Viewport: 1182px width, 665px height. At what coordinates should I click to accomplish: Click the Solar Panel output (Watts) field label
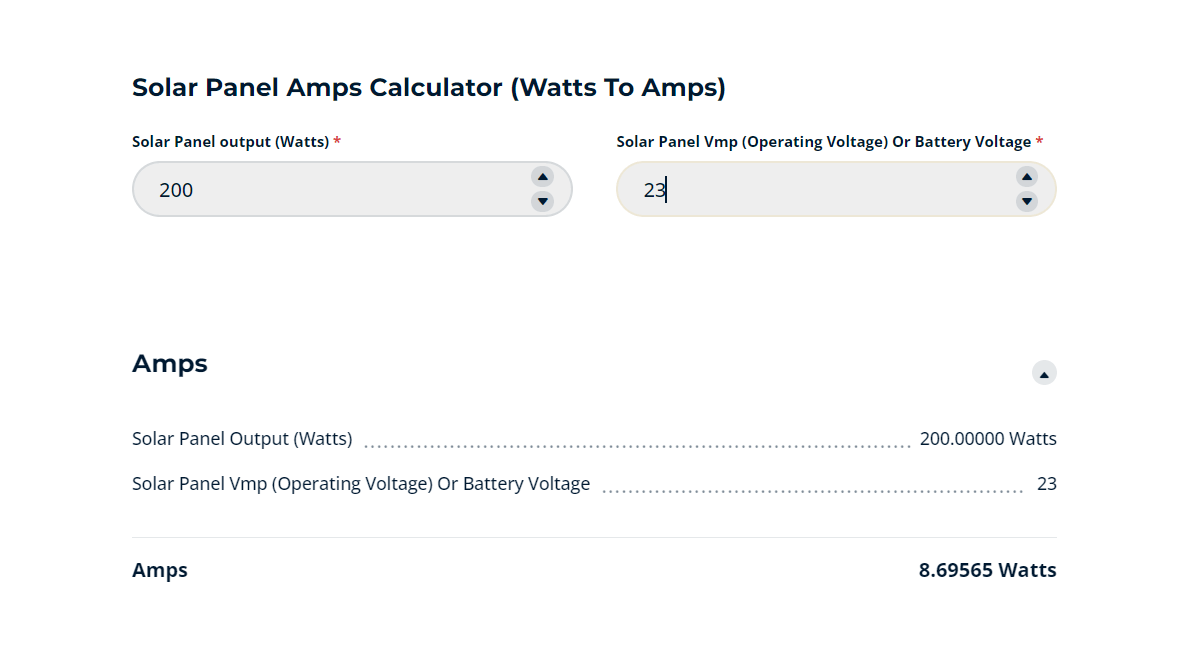point(230,141)
